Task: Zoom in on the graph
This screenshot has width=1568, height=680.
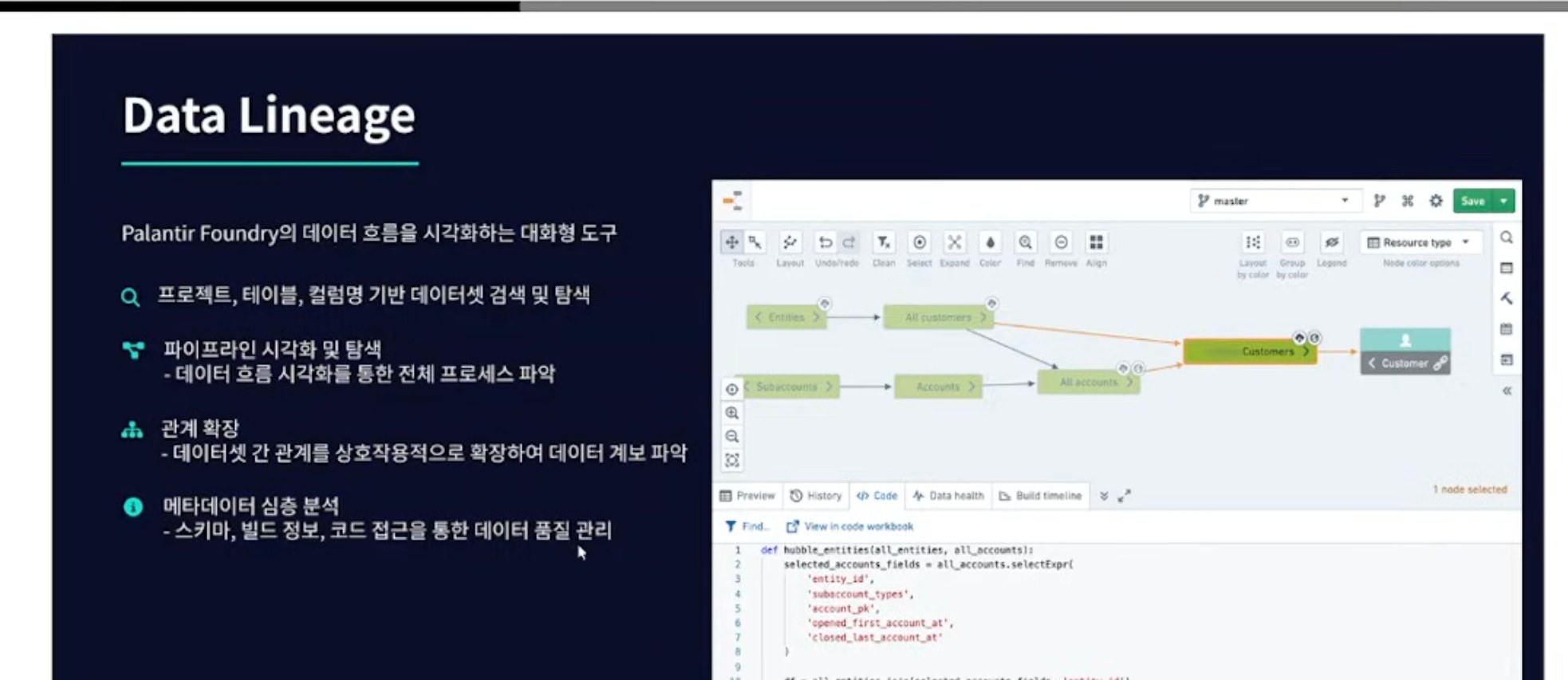Action: coord(732,413)
